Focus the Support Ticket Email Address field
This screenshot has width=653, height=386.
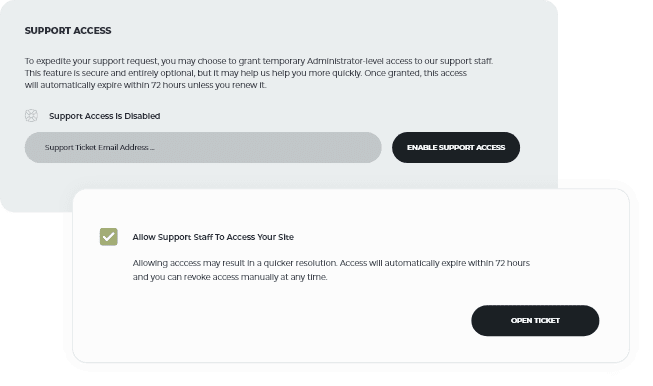(203, 147)
